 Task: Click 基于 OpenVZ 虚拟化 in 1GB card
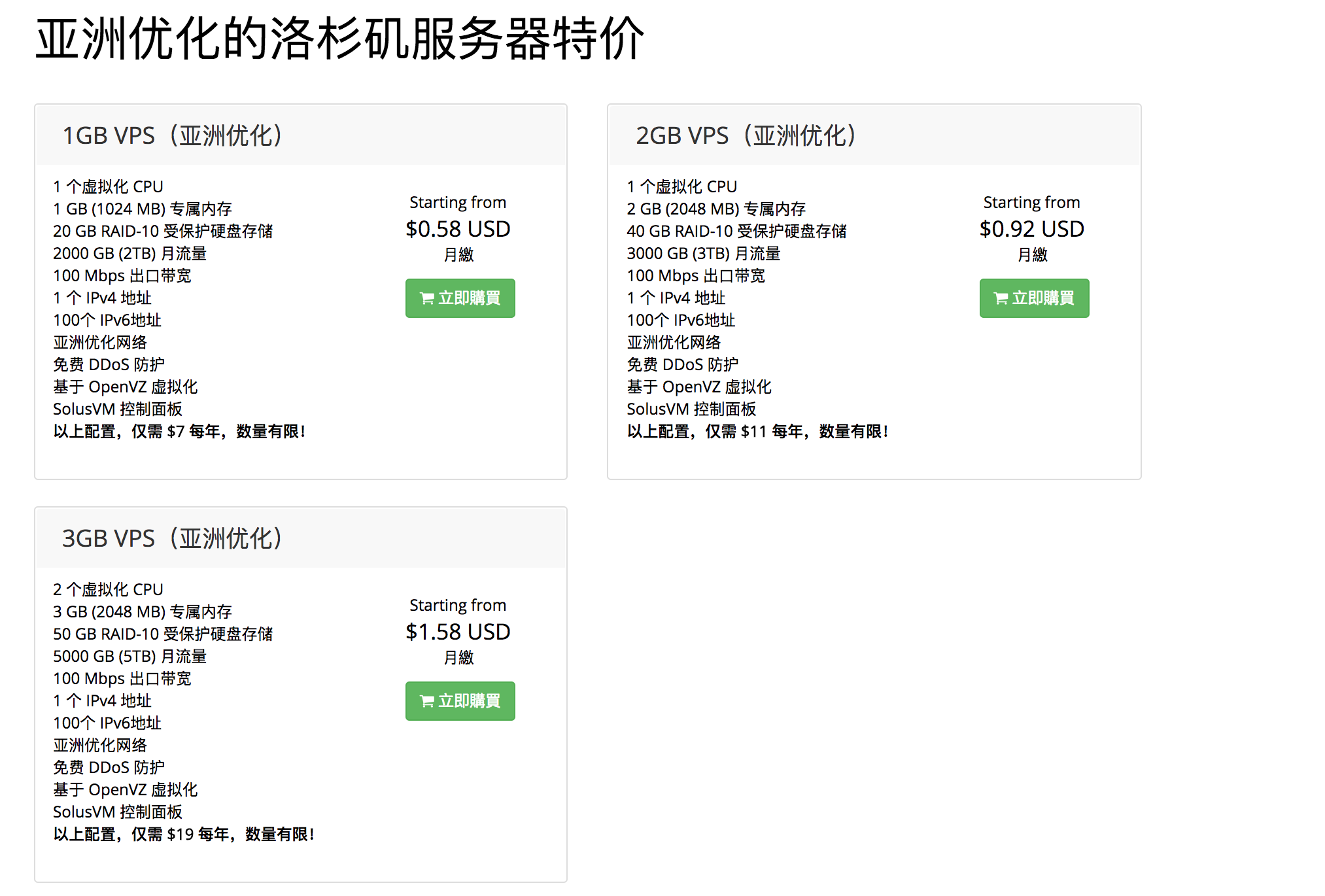(x=126, y=387)
